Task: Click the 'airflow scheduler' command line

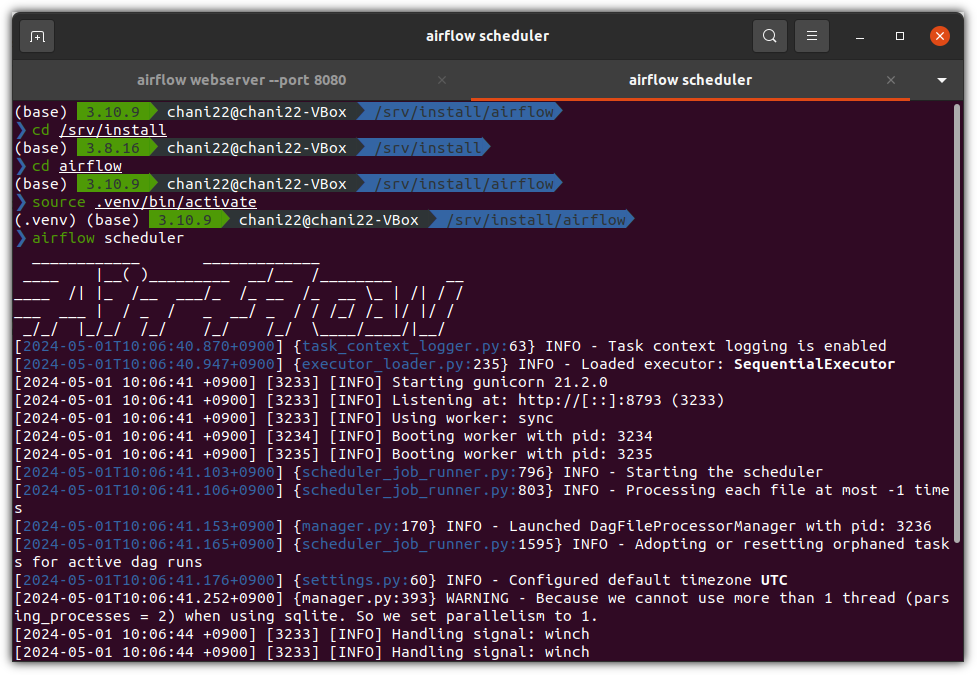Action: pos(108,238)
